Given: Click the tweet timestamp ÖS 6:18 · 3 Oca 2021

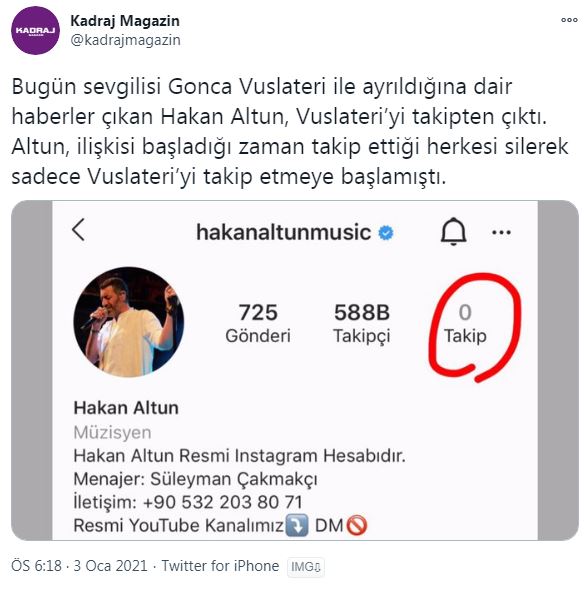Looking at the screenshot, I should [79, 566].
